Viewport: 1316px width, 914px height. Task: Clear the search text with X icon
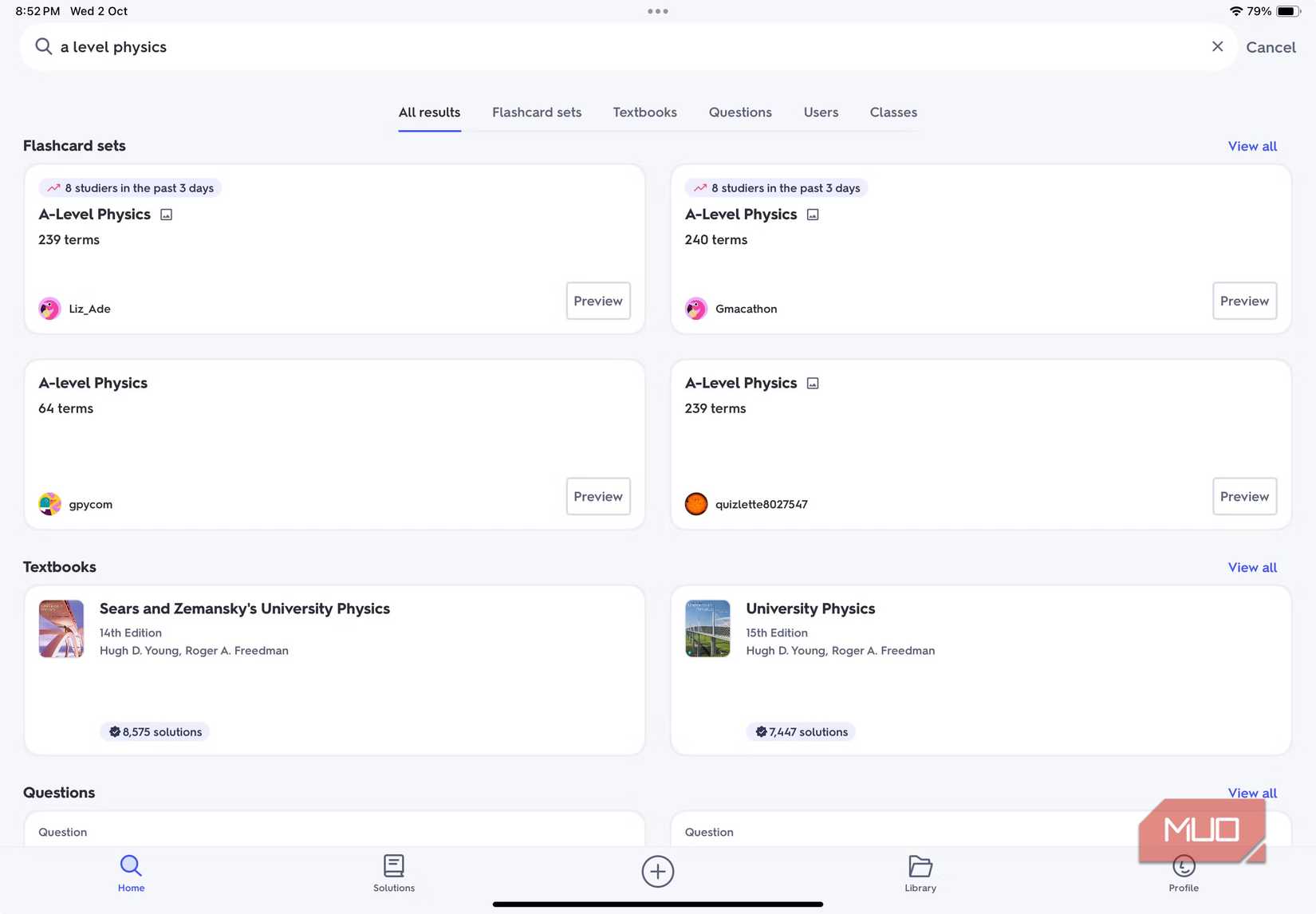point(1217,46)
